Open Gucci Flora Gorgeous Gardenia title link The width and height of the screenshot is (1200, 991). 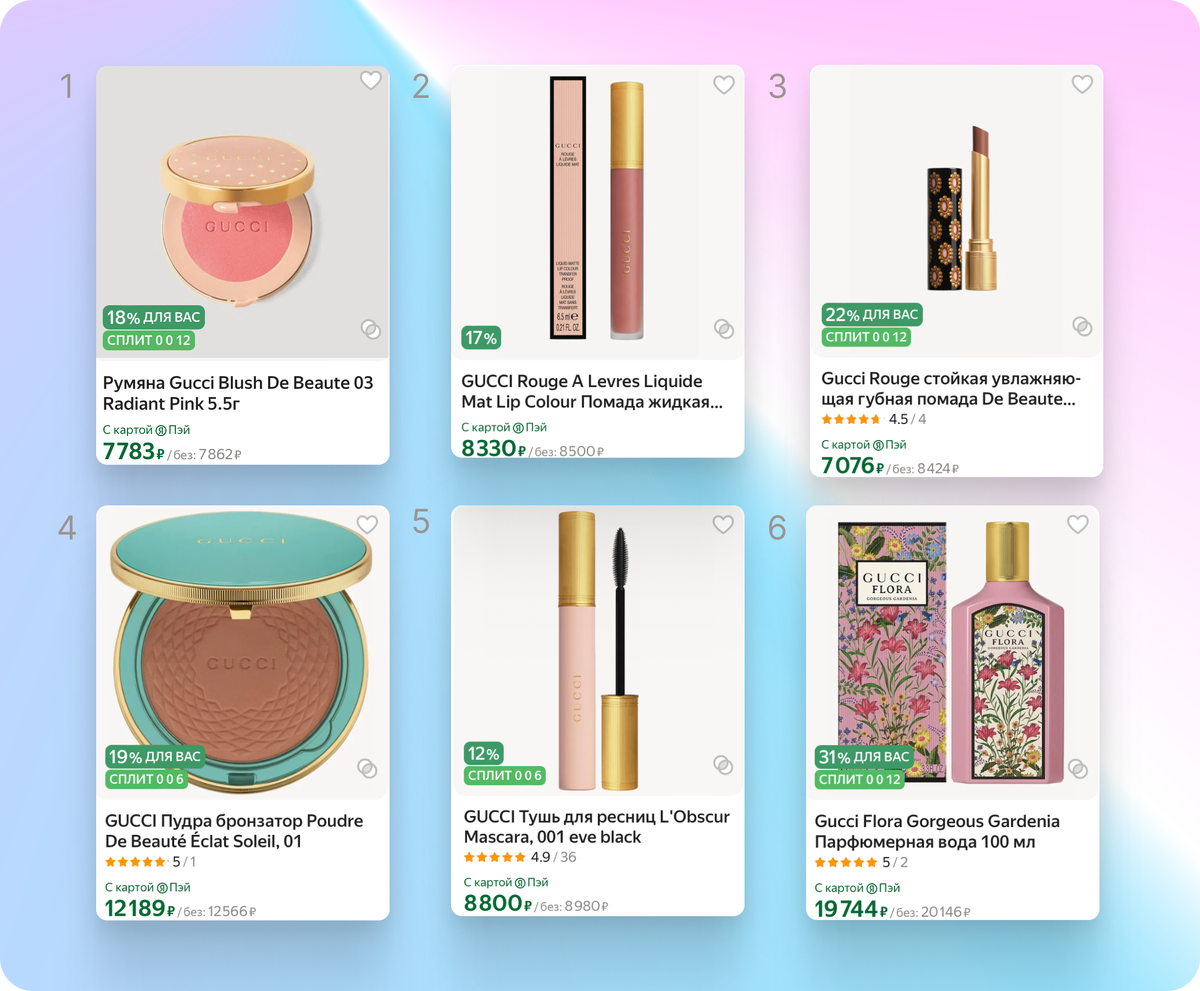pos(937,831)
